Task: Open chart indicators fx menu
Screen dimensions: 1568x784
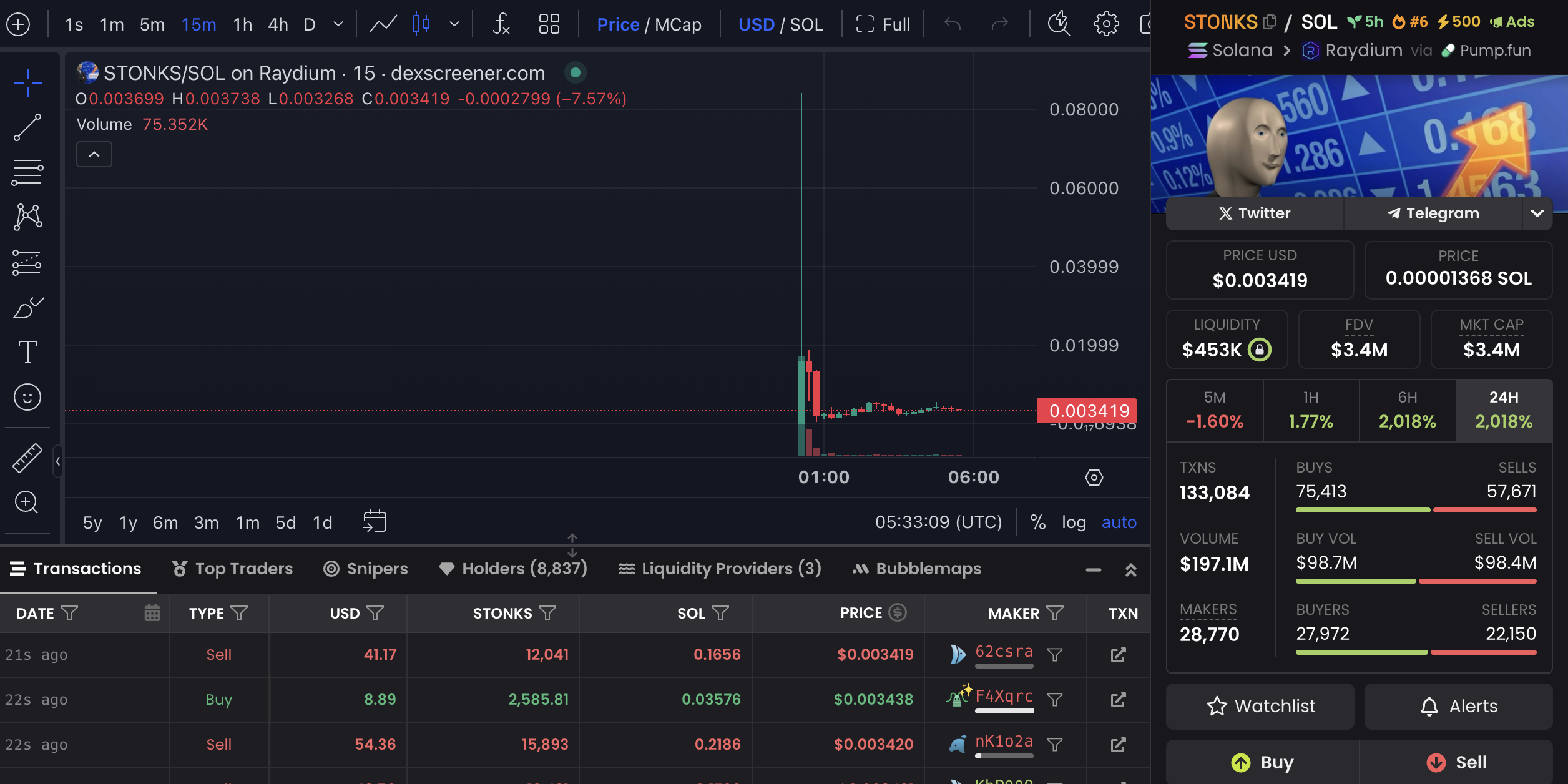Action: [x=501, y=24]
